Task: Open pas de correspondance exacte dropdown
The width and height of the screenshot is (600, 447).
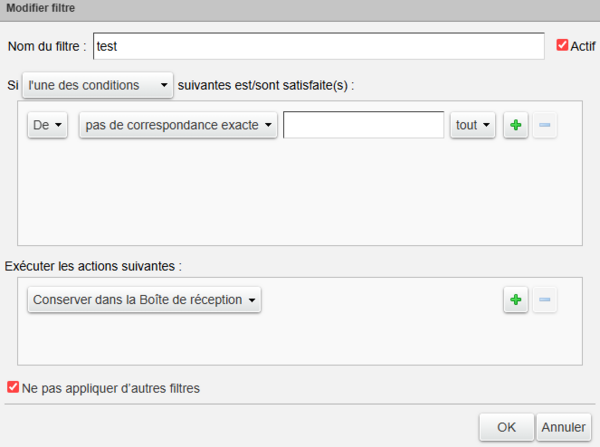Action: (x=178, y=125)
